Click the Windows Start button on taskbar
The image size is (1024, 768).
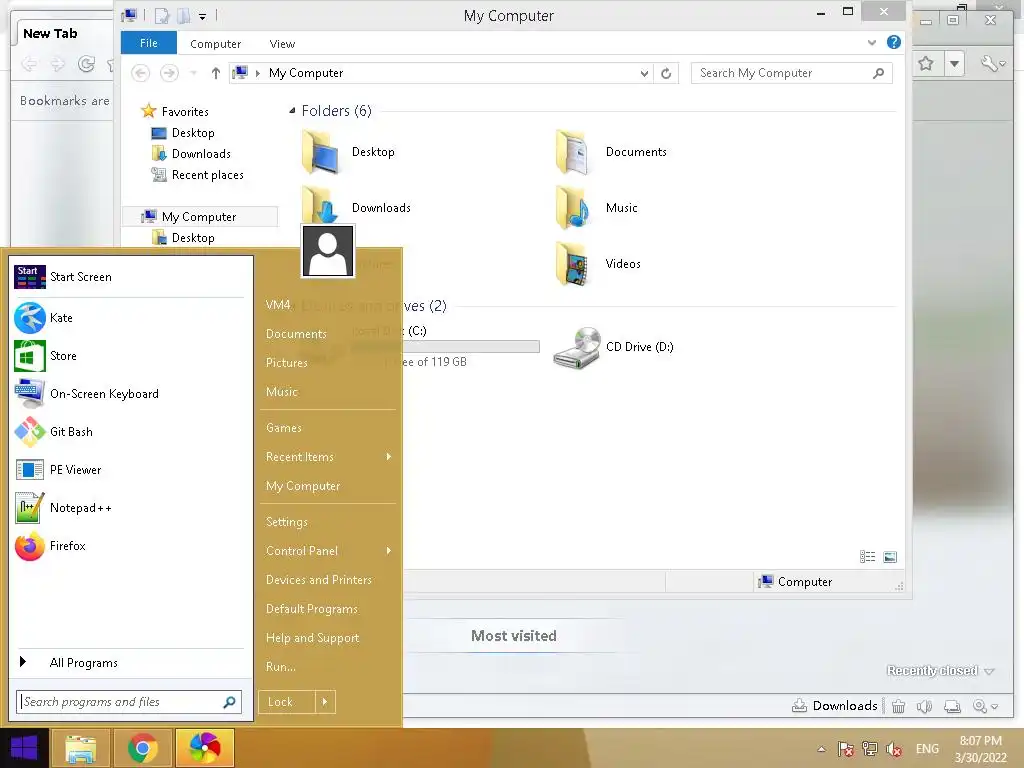(24, 748)
